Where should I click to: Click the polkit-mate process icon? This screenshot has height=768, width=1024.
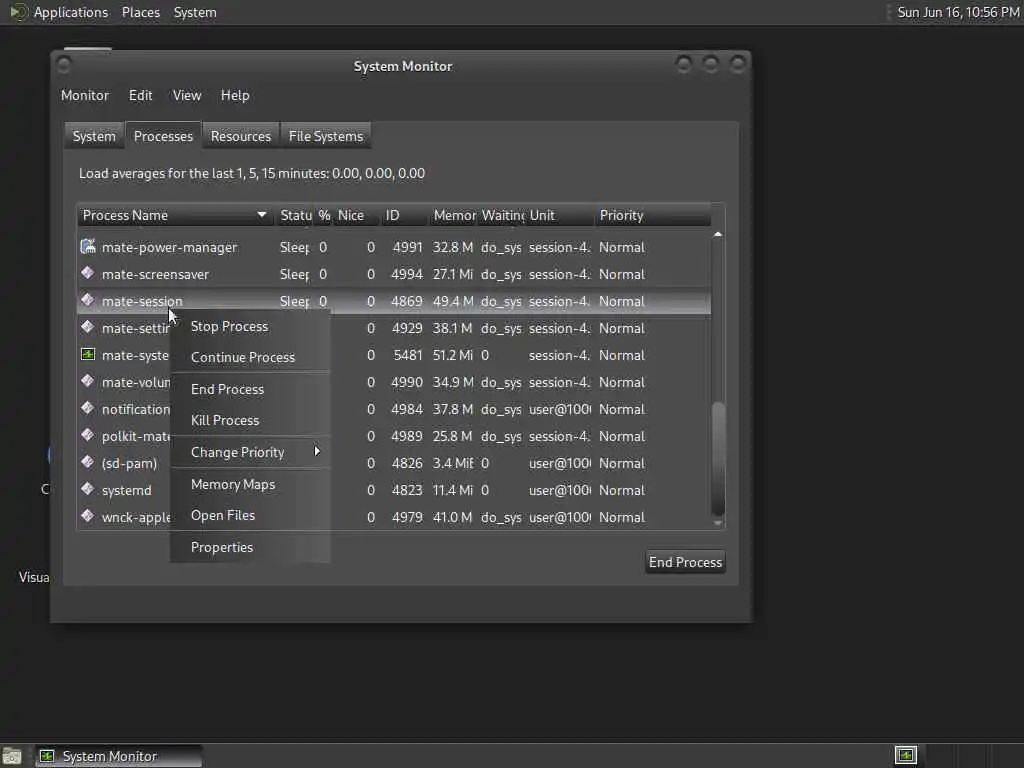point(88,435)
